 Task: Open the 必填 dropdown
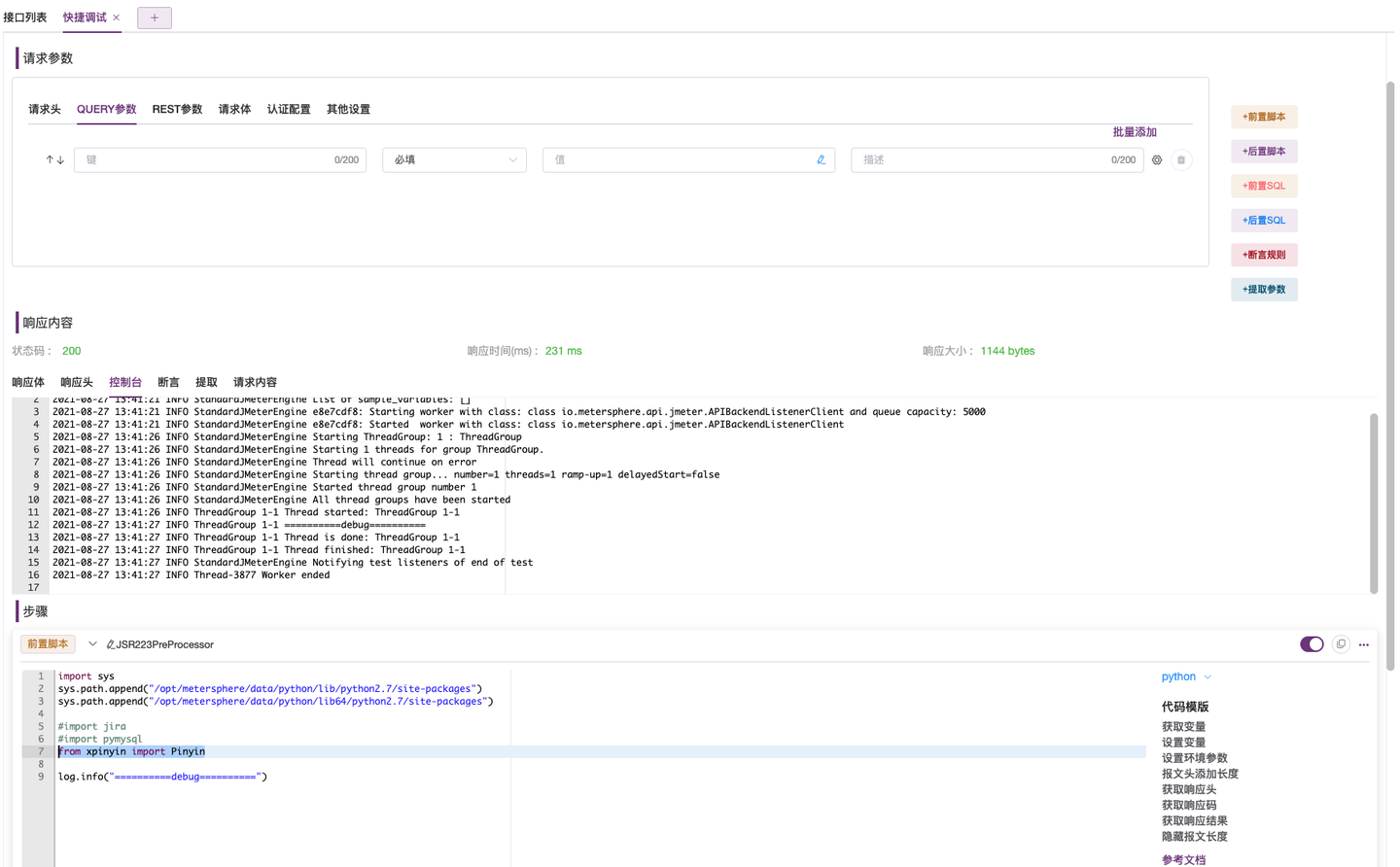pyautogui.click(x=454, y=159)
